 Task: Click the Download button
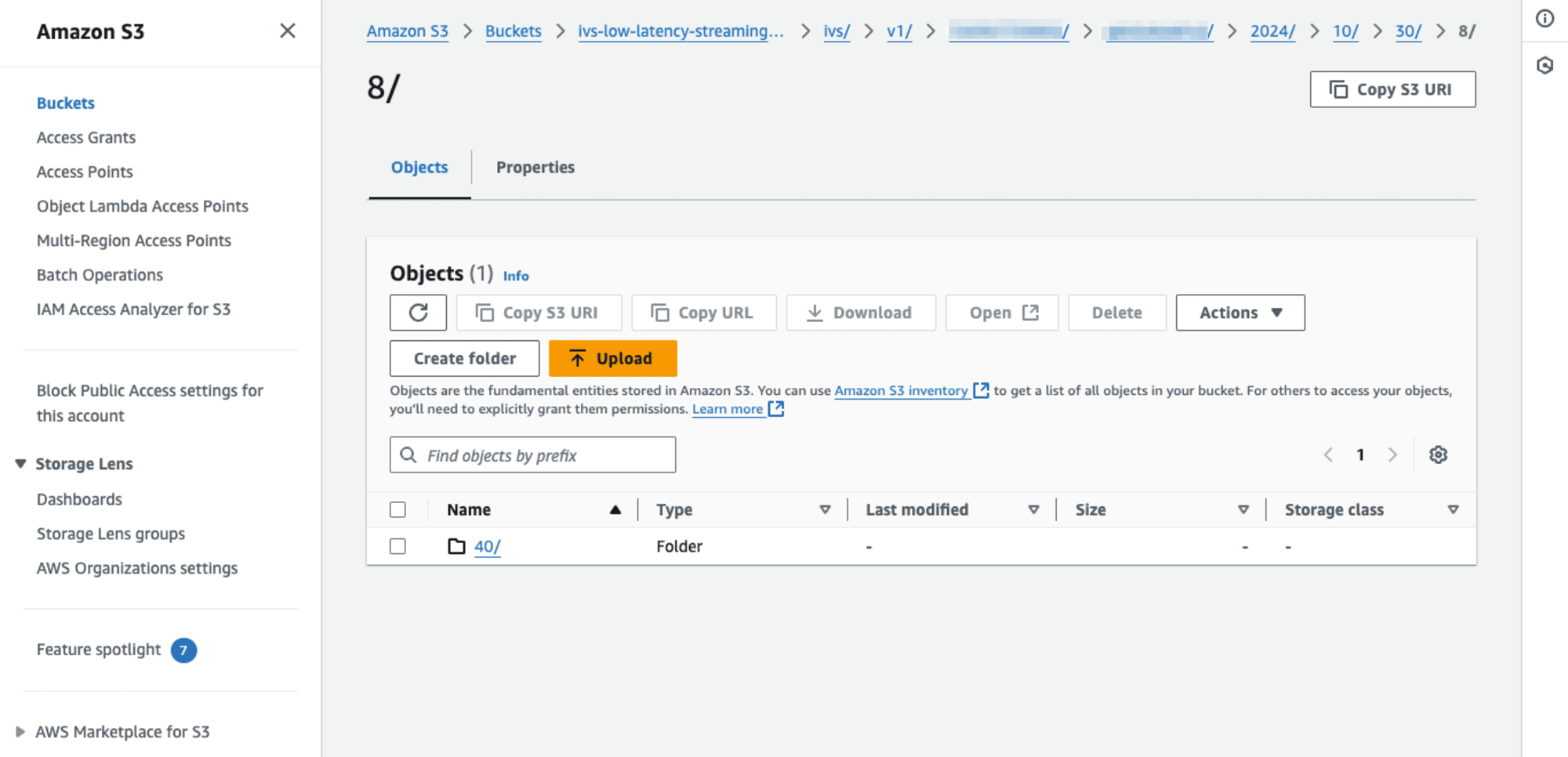click(861, 313)
